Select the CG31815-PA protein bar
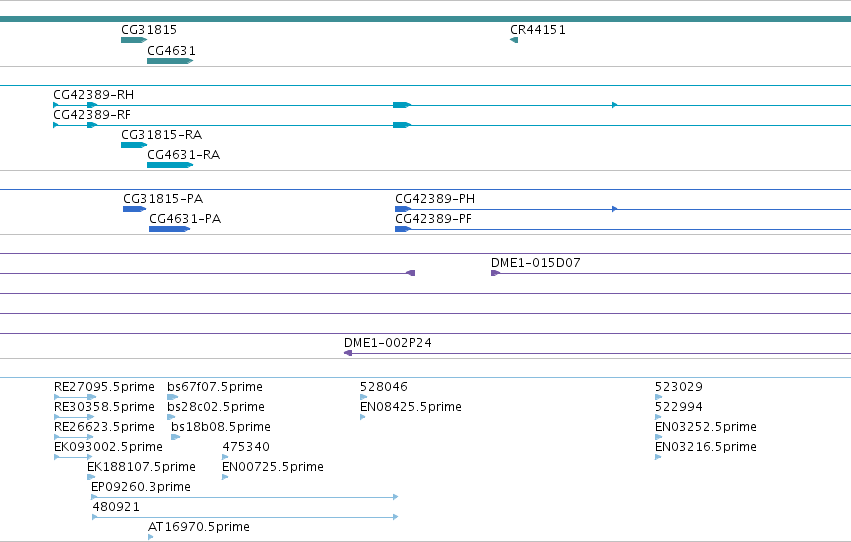The height and width of the screenshot is (542, 851). click(135, 209)
